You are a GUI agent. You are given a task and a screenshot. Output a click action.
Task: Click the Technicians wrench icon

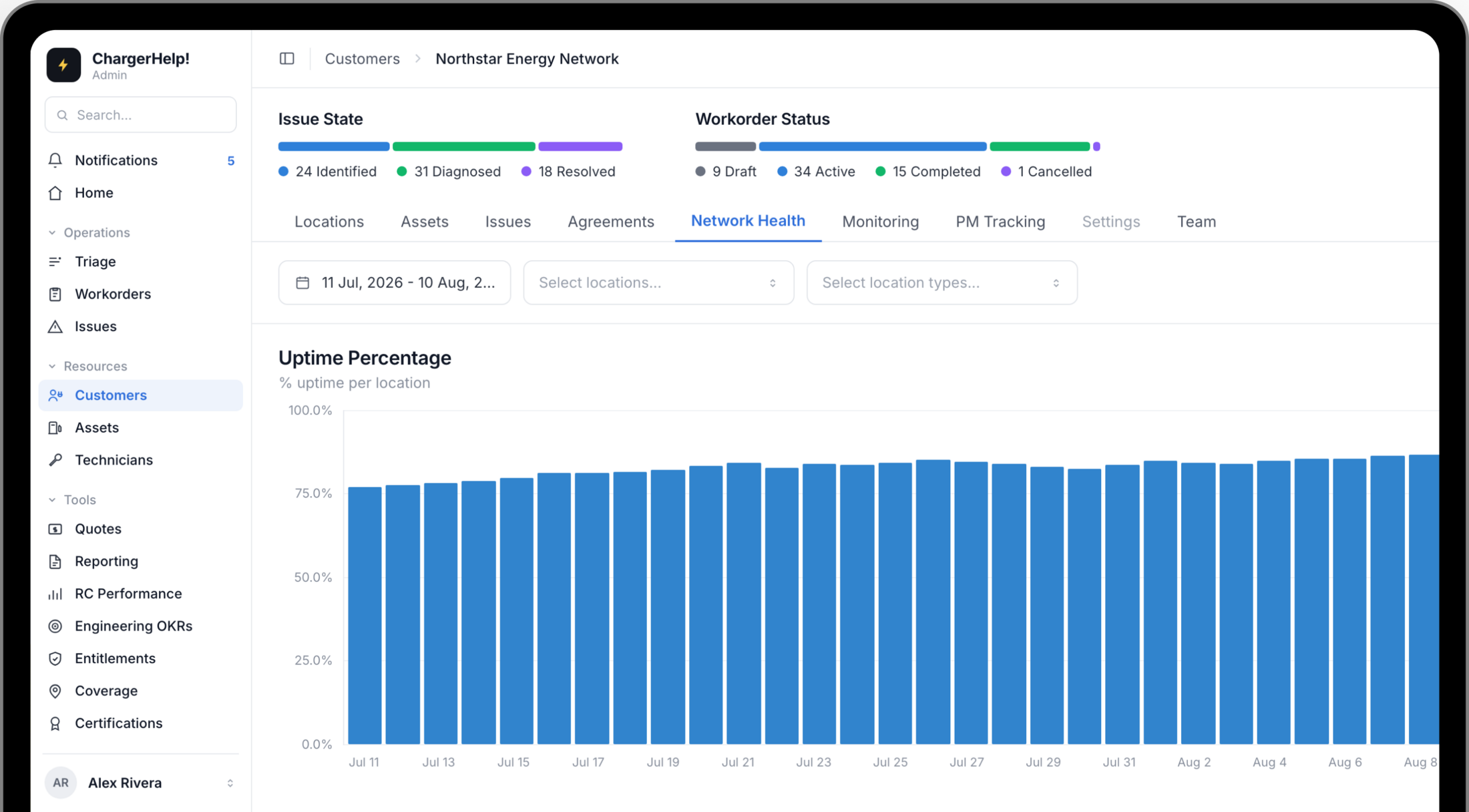coord(55,460)
